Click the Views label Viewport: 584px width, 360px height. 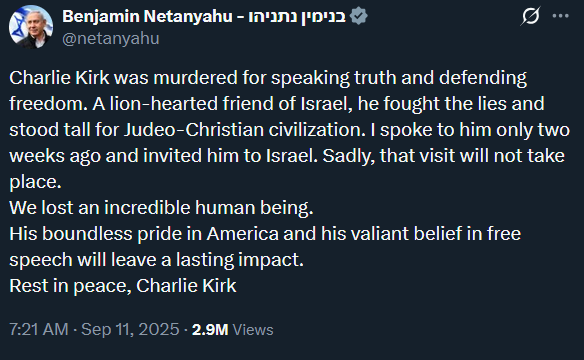[x=253, y=330]
